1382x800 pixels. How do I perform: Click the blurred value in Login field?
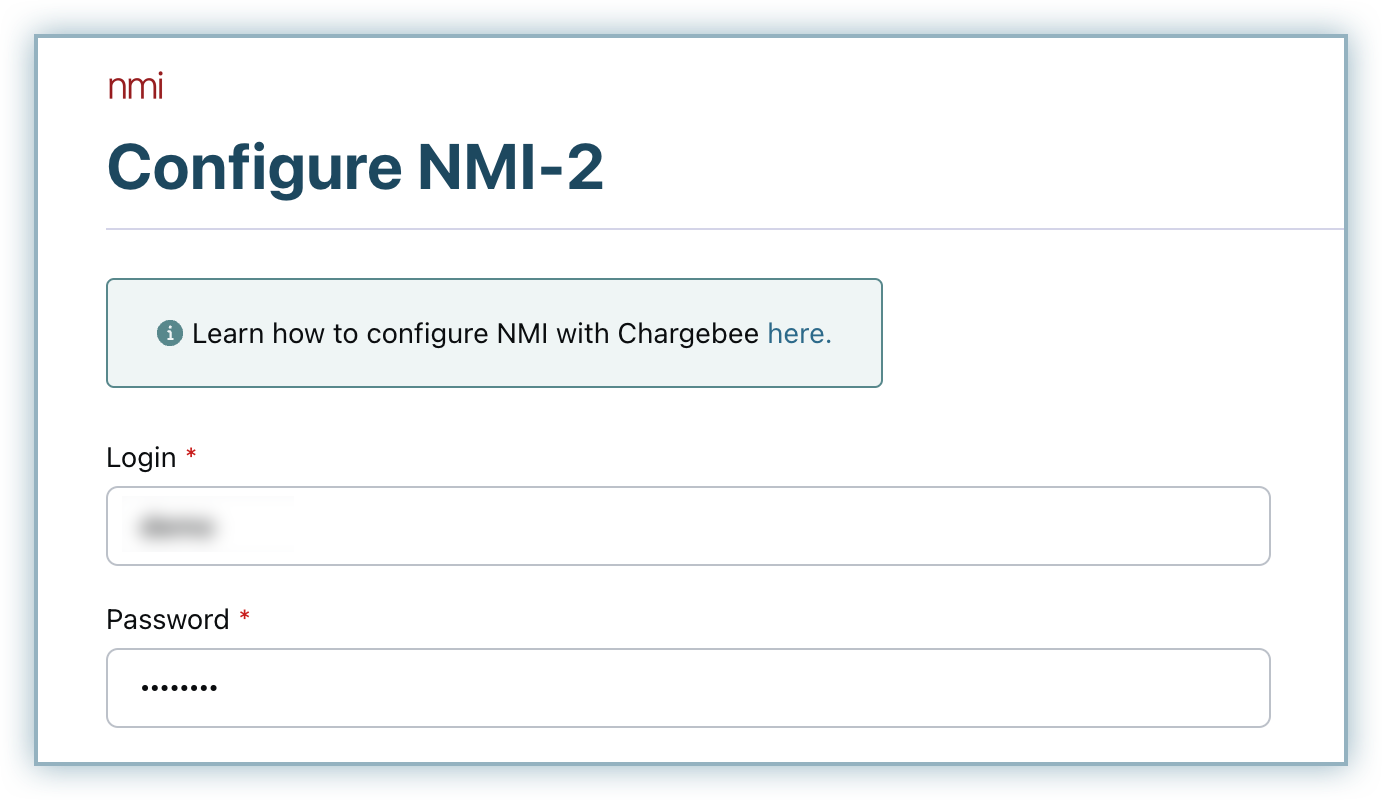click(x=178, y=526)
